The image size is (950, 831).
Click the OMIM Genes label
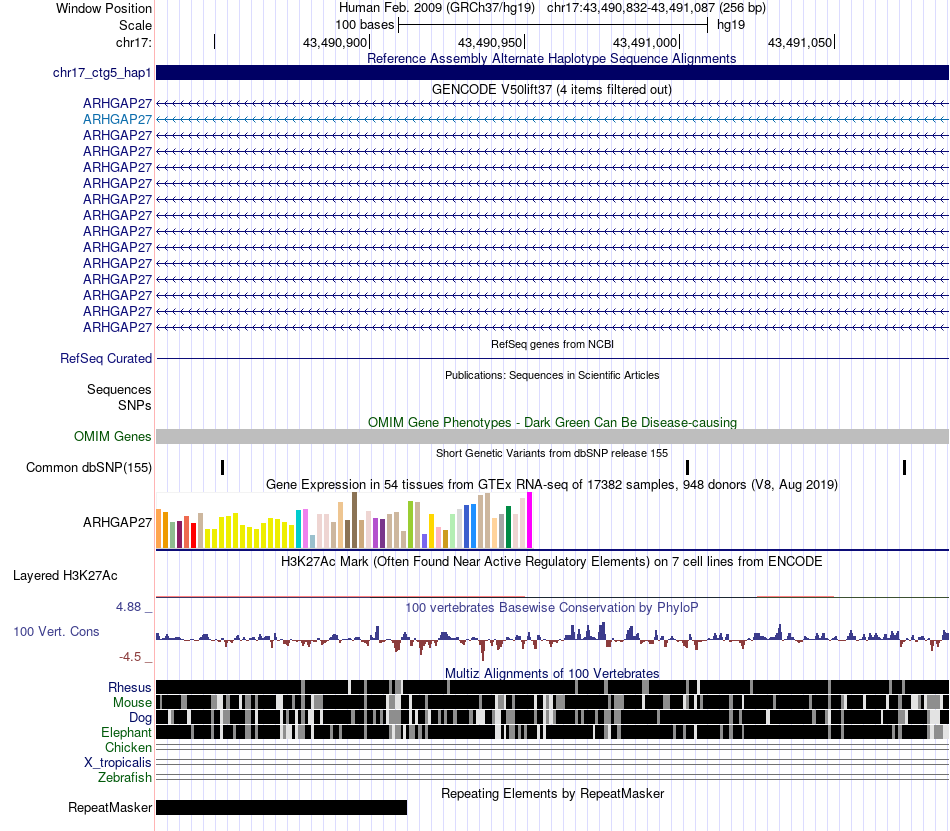[x=112, y=437]
